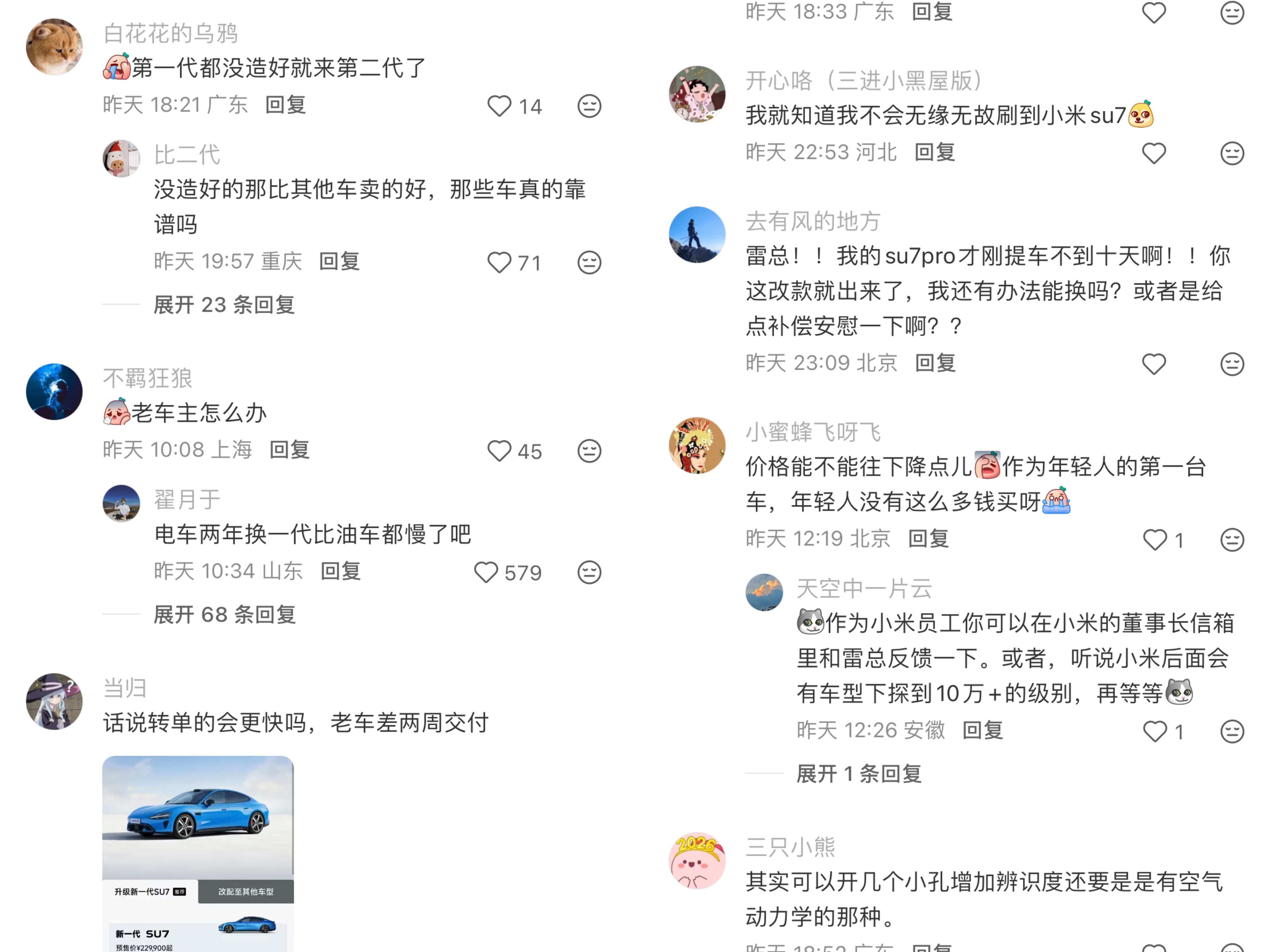Tap dislike icon on 天空中一片云's reply
This screenshot has height=952, width=1270.
click(x=1232, y=731)
